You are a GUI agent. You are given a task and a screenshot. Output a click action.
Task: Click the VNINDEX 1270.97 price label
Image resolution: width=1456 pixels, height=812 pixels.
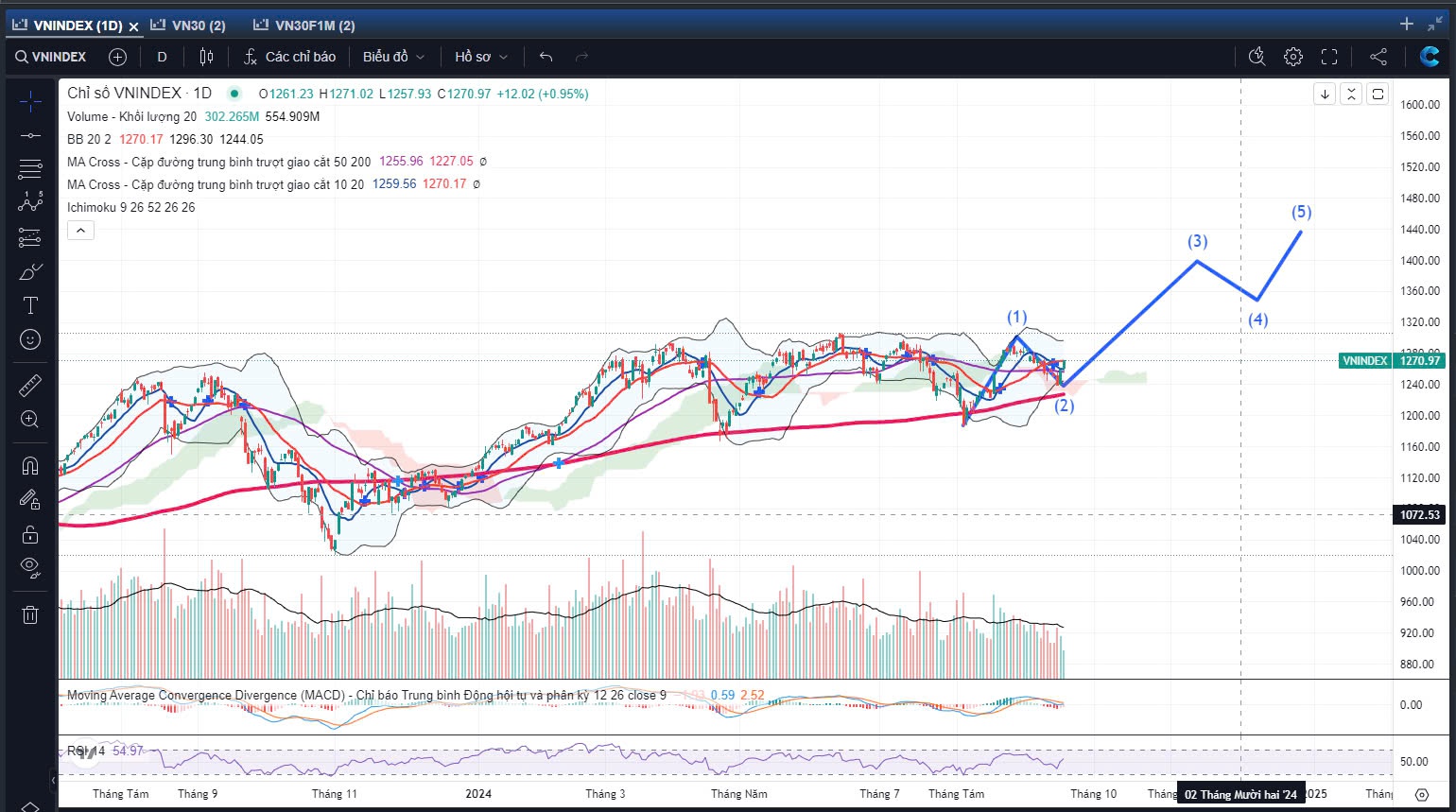click(1392, 360)
